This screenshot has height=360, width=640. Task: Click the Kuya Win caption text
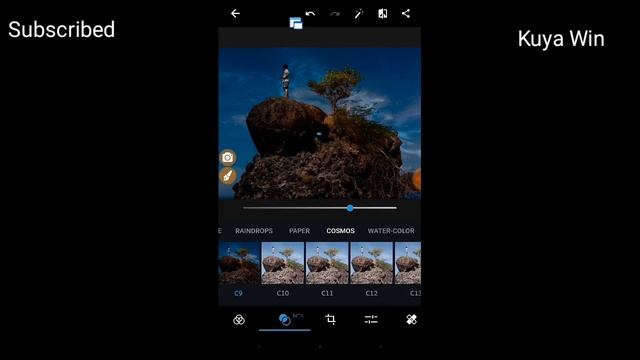(561, 39)
